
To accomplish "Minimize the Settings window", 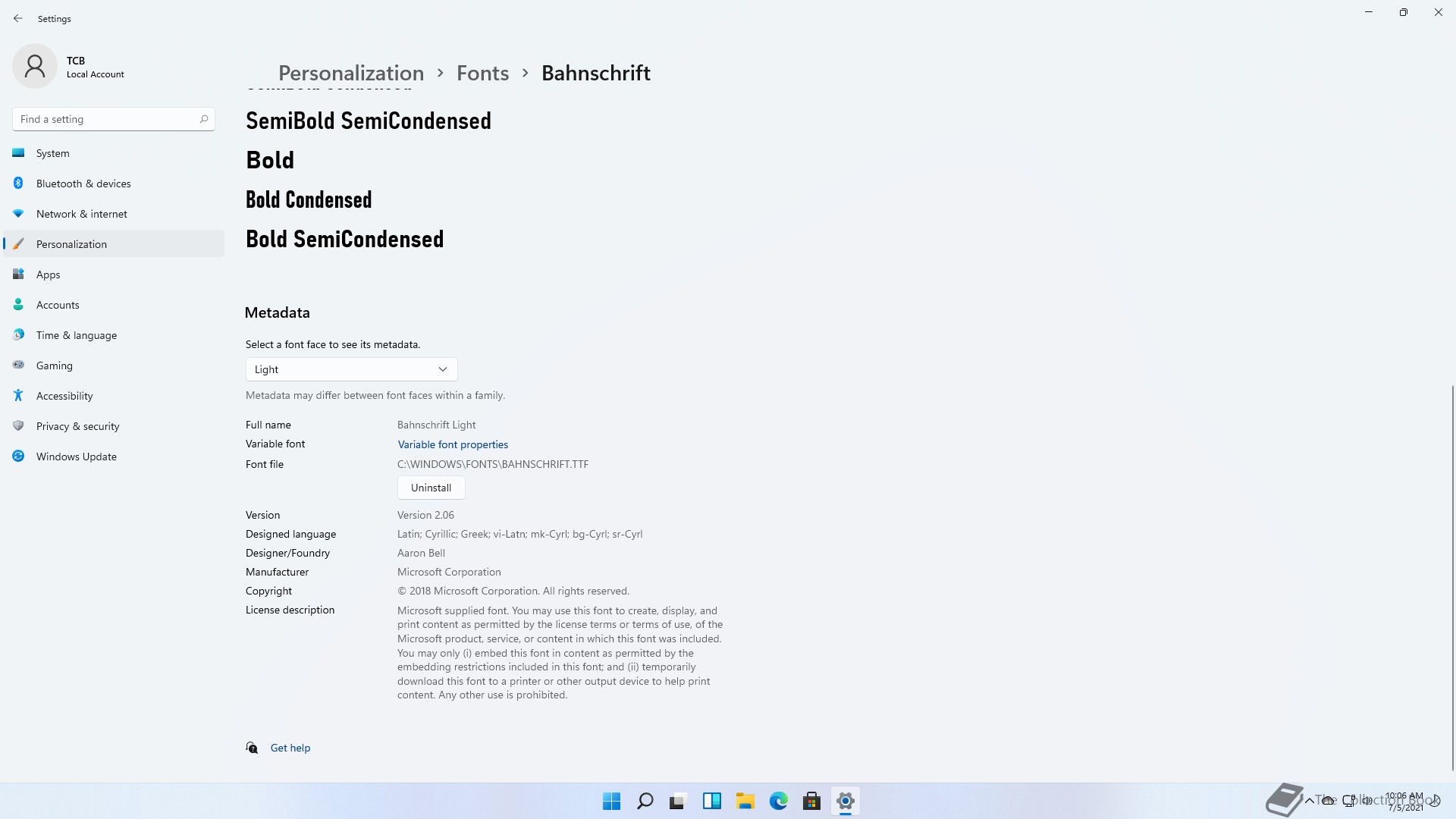I will (1369, 12).
